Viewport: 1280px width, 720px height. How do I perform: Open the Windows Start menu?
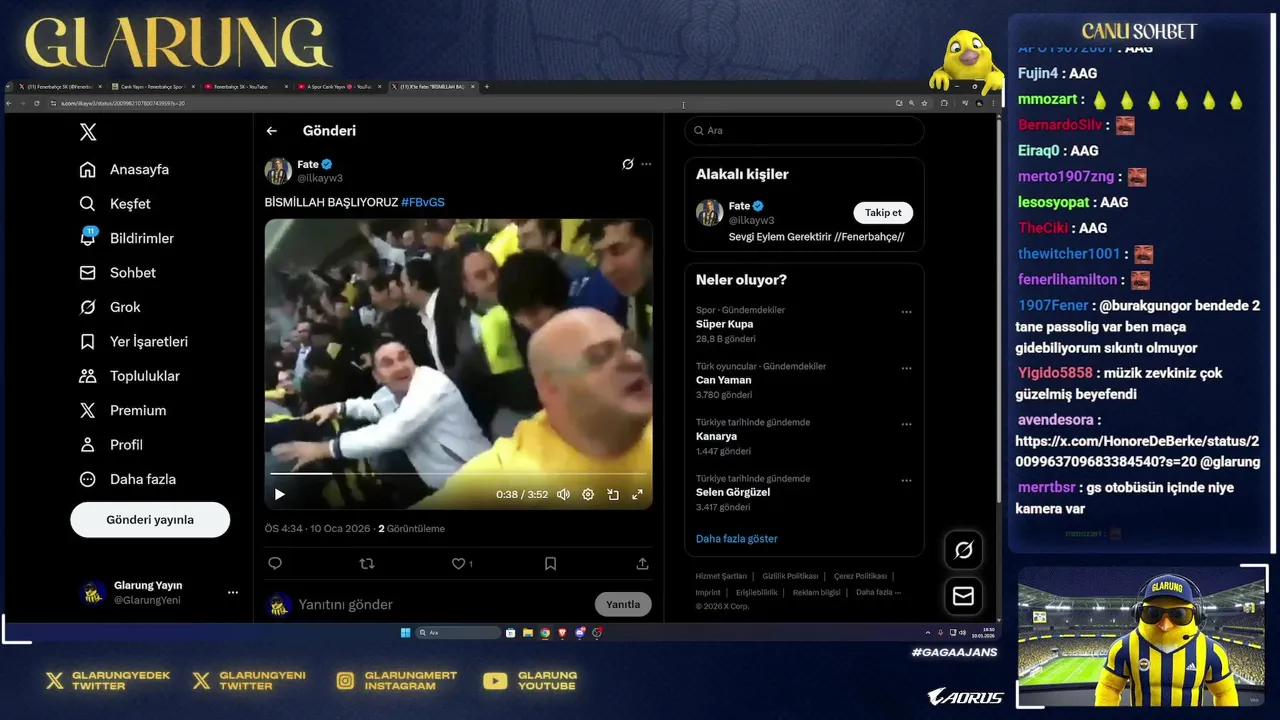click(405, 632)
